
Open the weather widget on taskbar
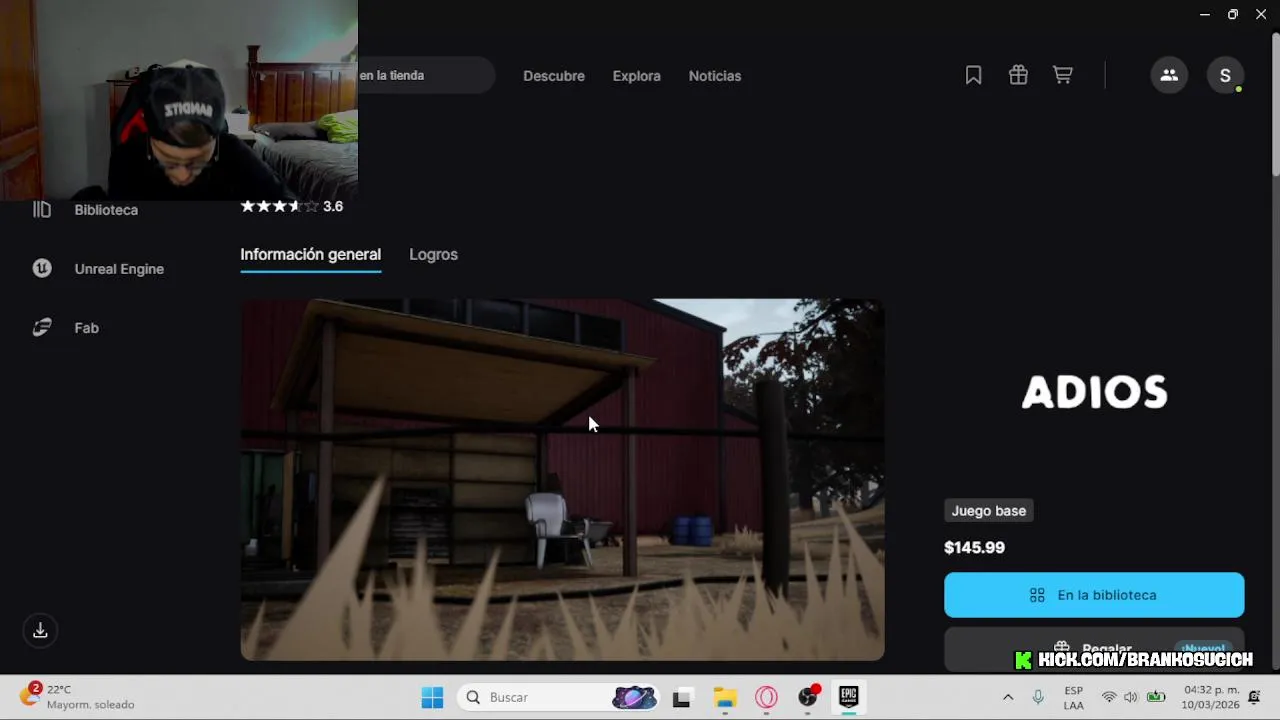click(77, 697)
